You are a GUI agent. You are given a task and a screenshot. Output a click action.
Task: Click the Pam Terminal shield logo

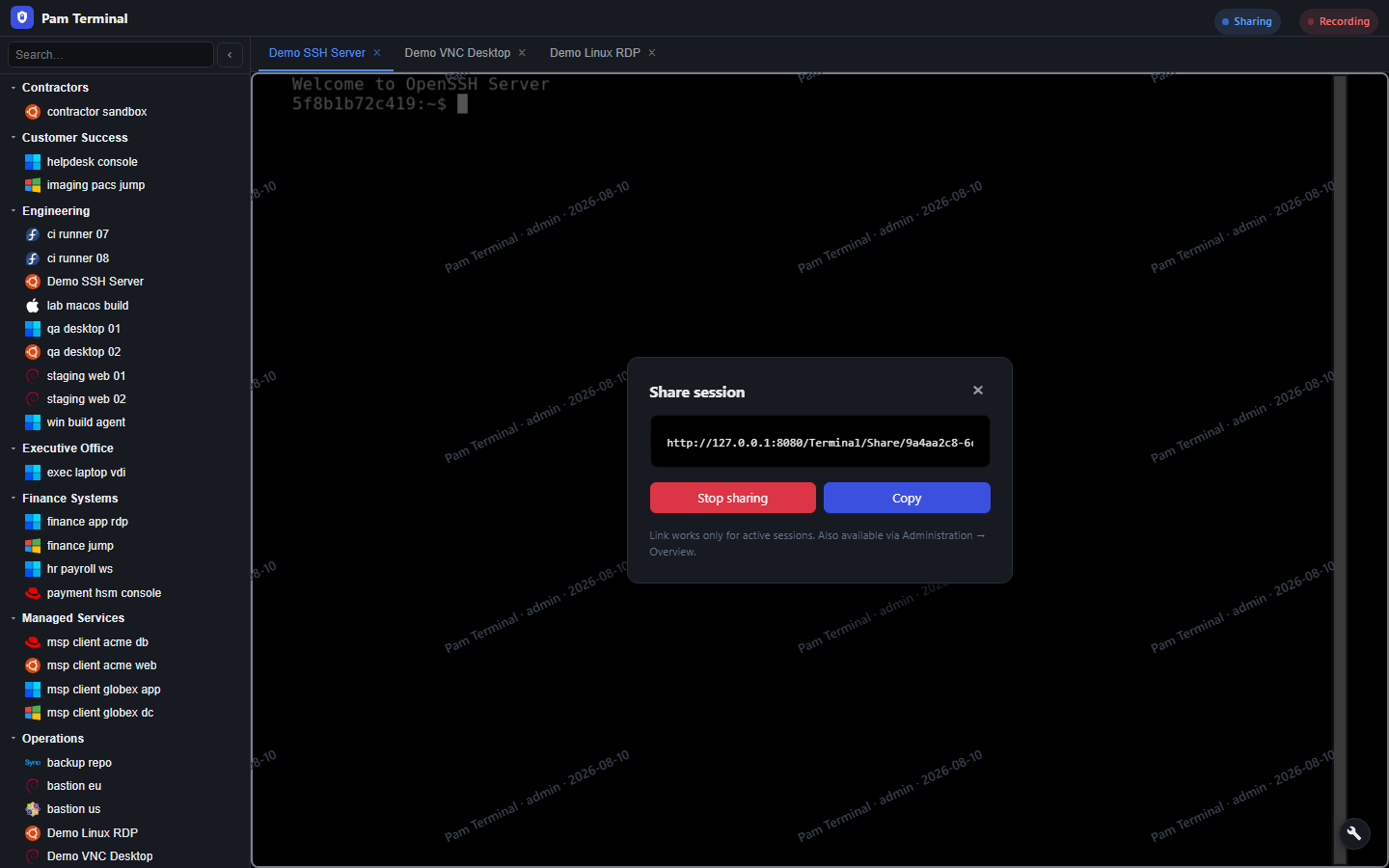tap(22, 17)
